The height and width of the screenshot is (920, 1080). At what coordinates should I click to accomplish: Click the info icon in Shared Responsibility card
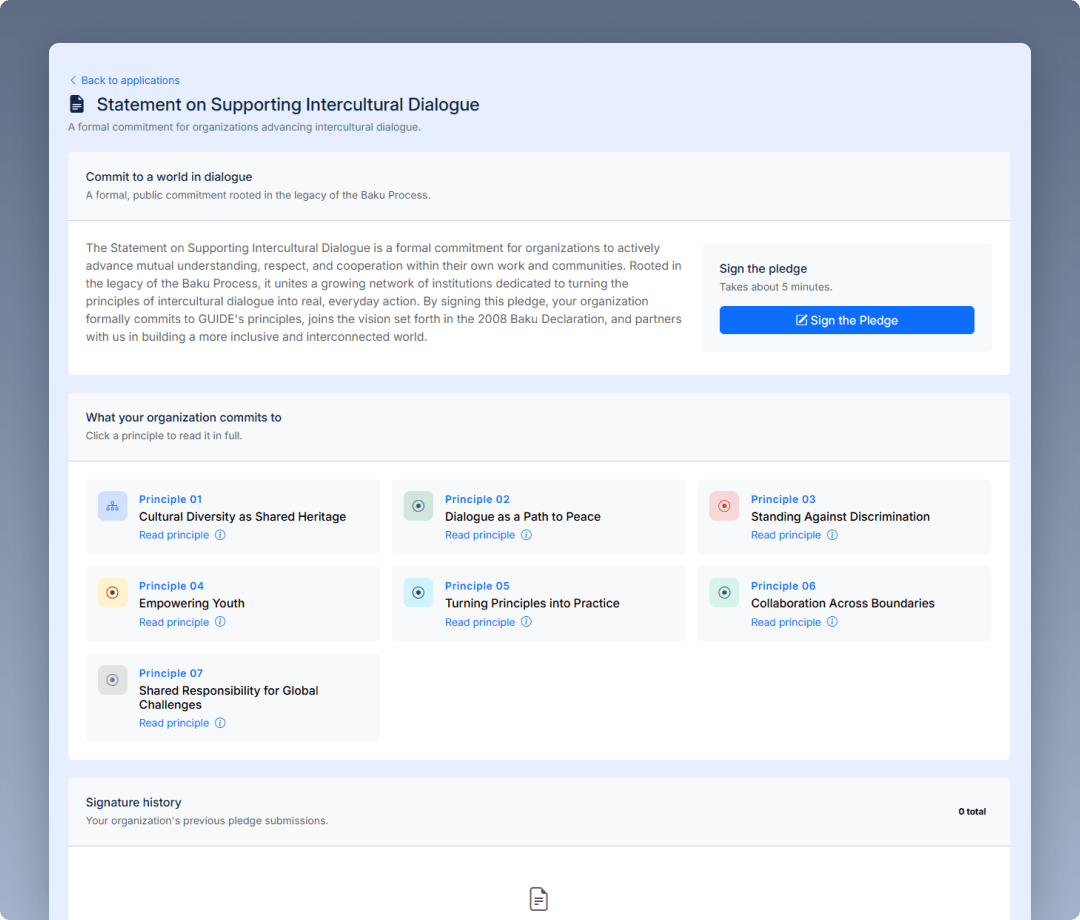pos(220,723)
